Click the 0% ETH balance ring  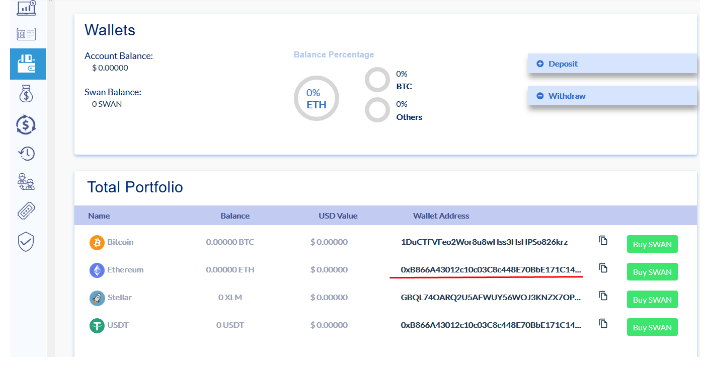pos(316,98)
